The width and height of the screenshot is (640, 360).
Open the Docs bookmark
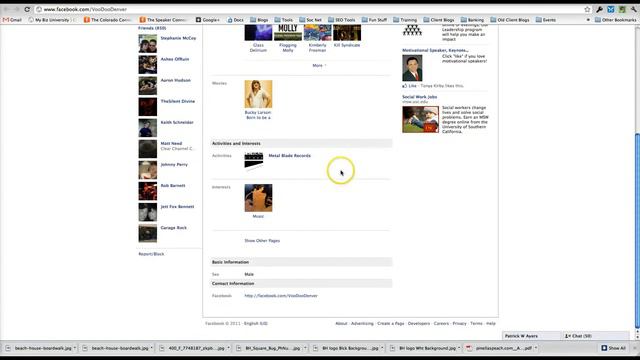click(236, 20)
